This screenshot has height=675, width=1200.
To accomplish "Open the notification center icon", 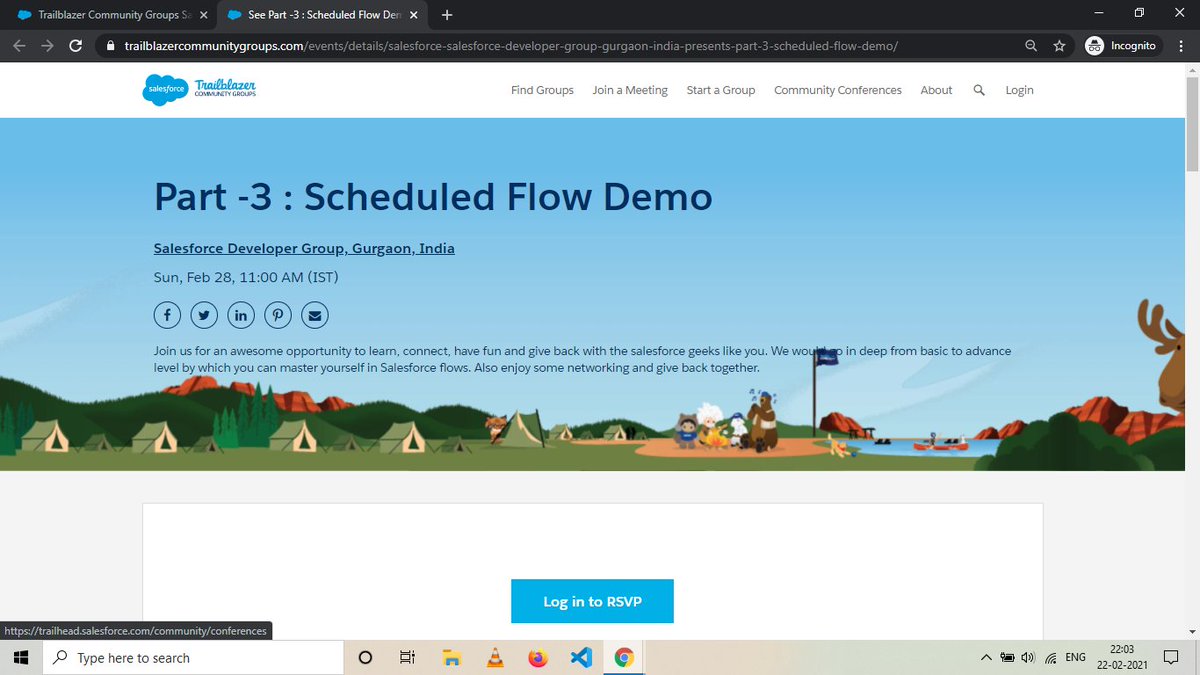I will 1169,657.
